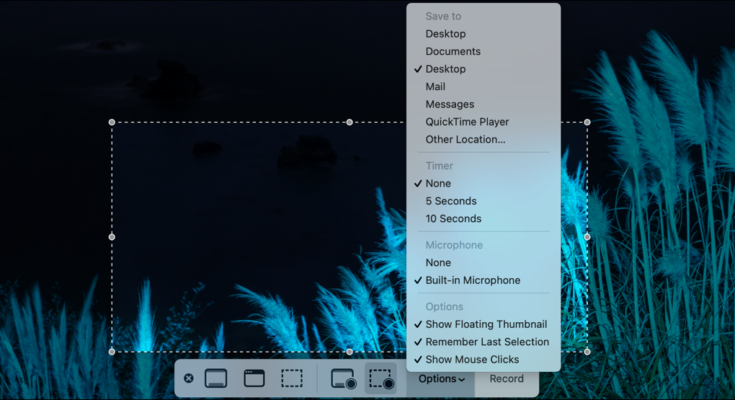
Task: Save recordings to the Documents folder
Action: (x=452, y=52)
